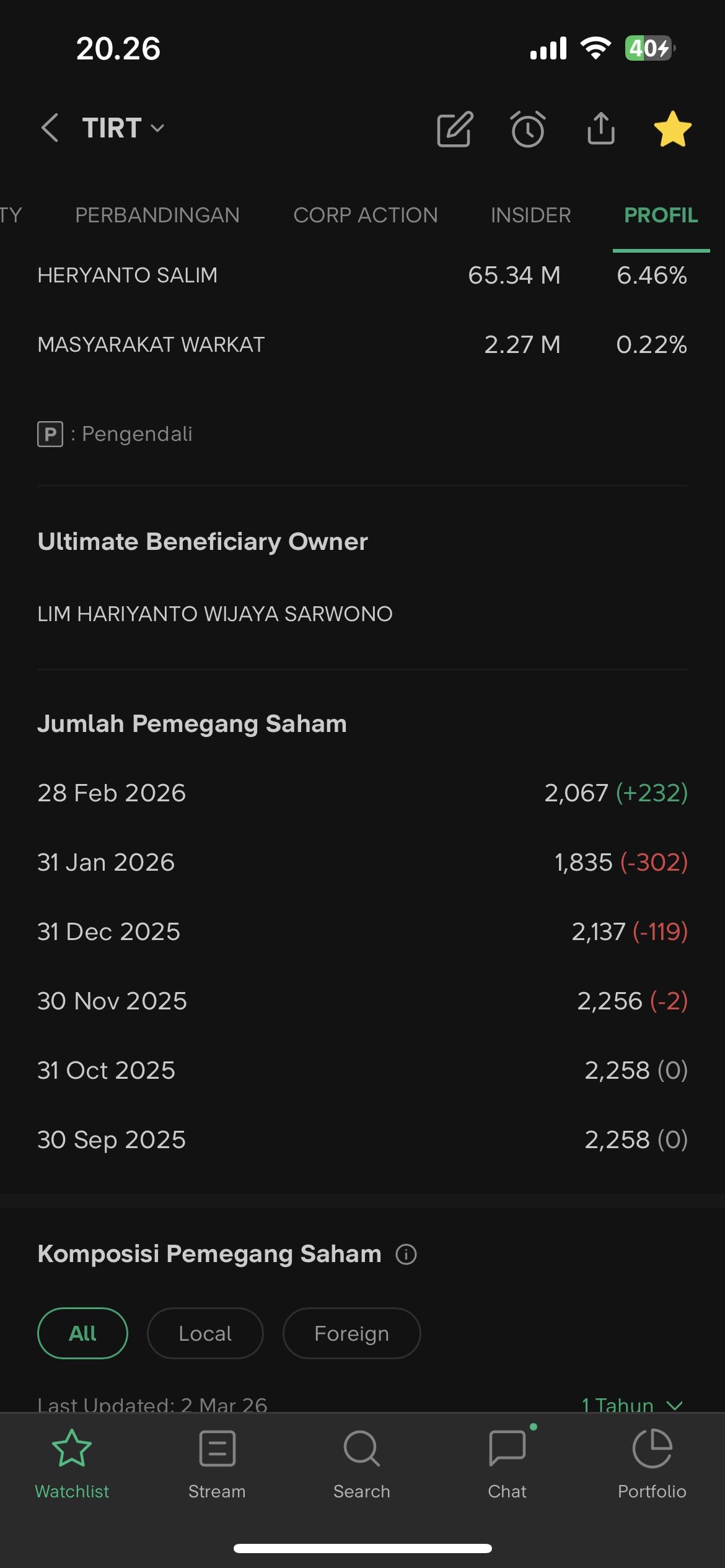Open the PERBANDINGAN tab
This screenshot has height=1568, width=725.
(x=157, y=215)
